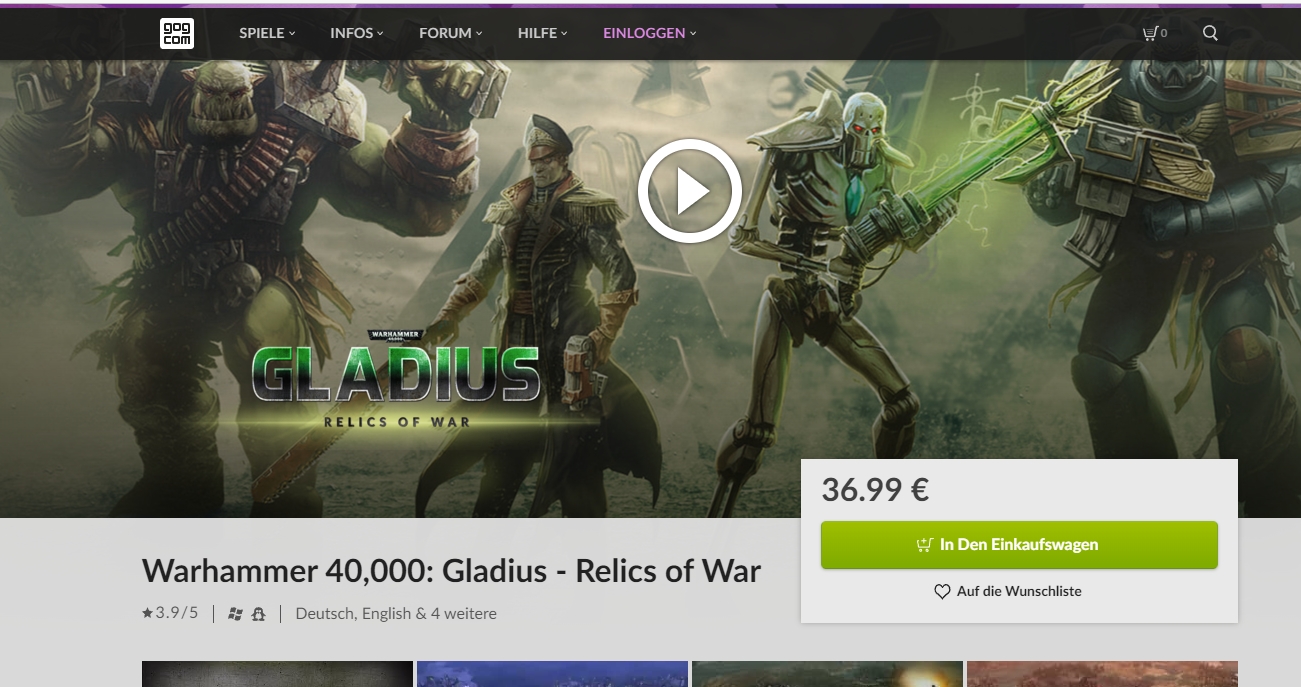Open the shopping cart icon

(x=1151, y=33)
